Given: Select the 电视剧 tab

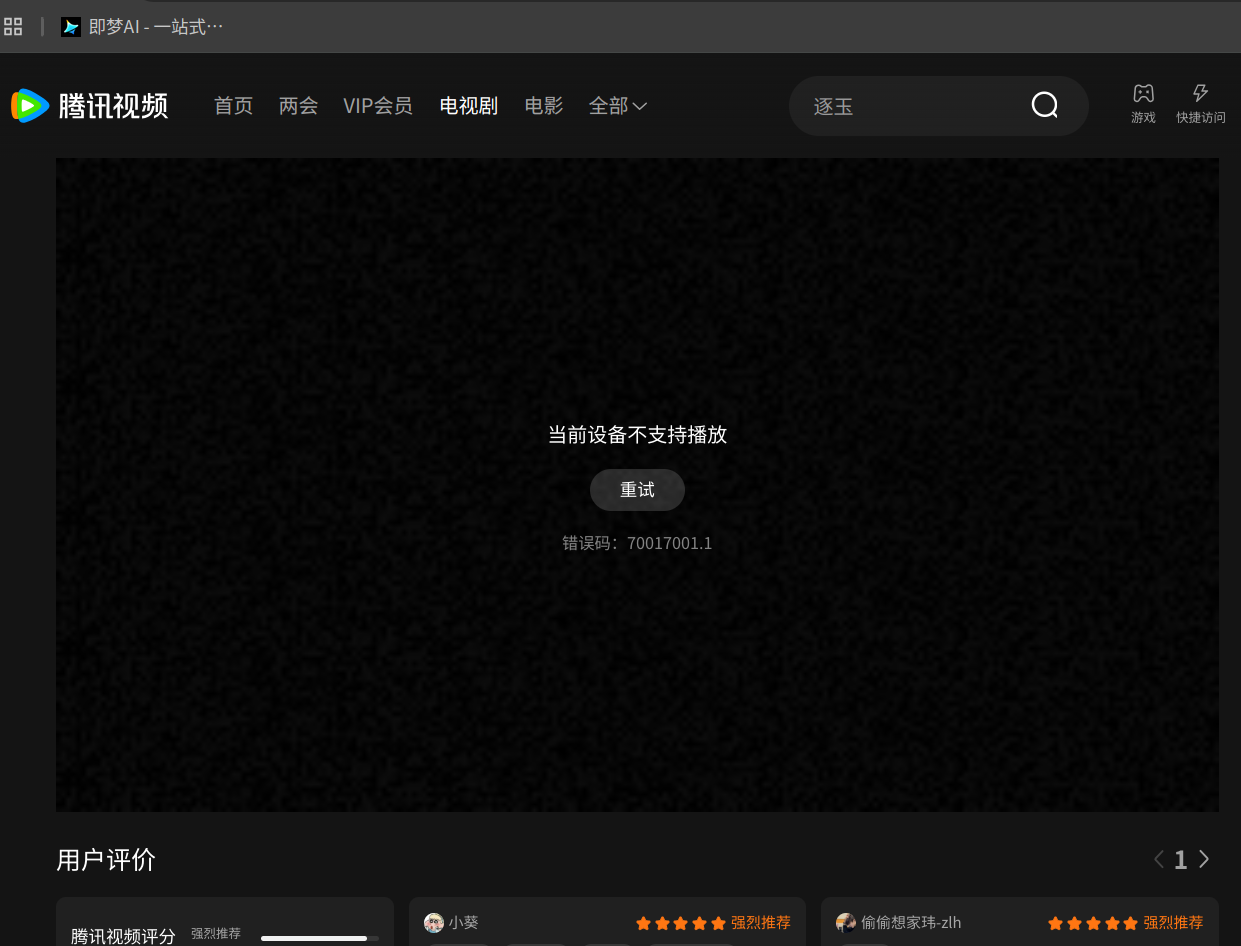Looking at the screenshot, I should 469,105.
